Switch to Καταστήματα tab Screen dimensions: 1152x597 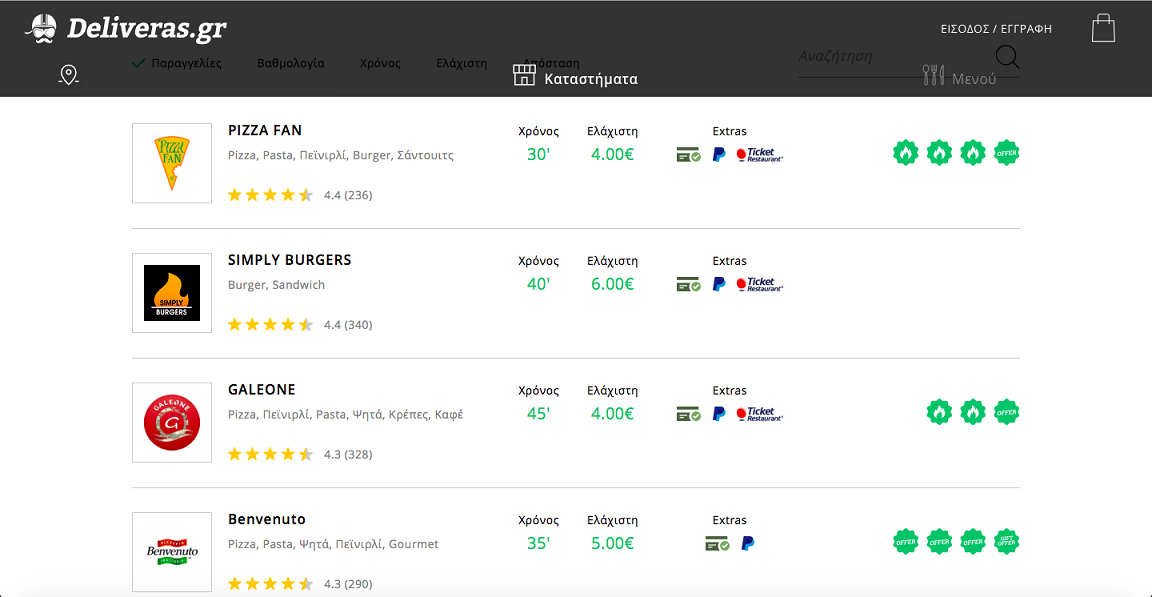[x=575, y=76]
